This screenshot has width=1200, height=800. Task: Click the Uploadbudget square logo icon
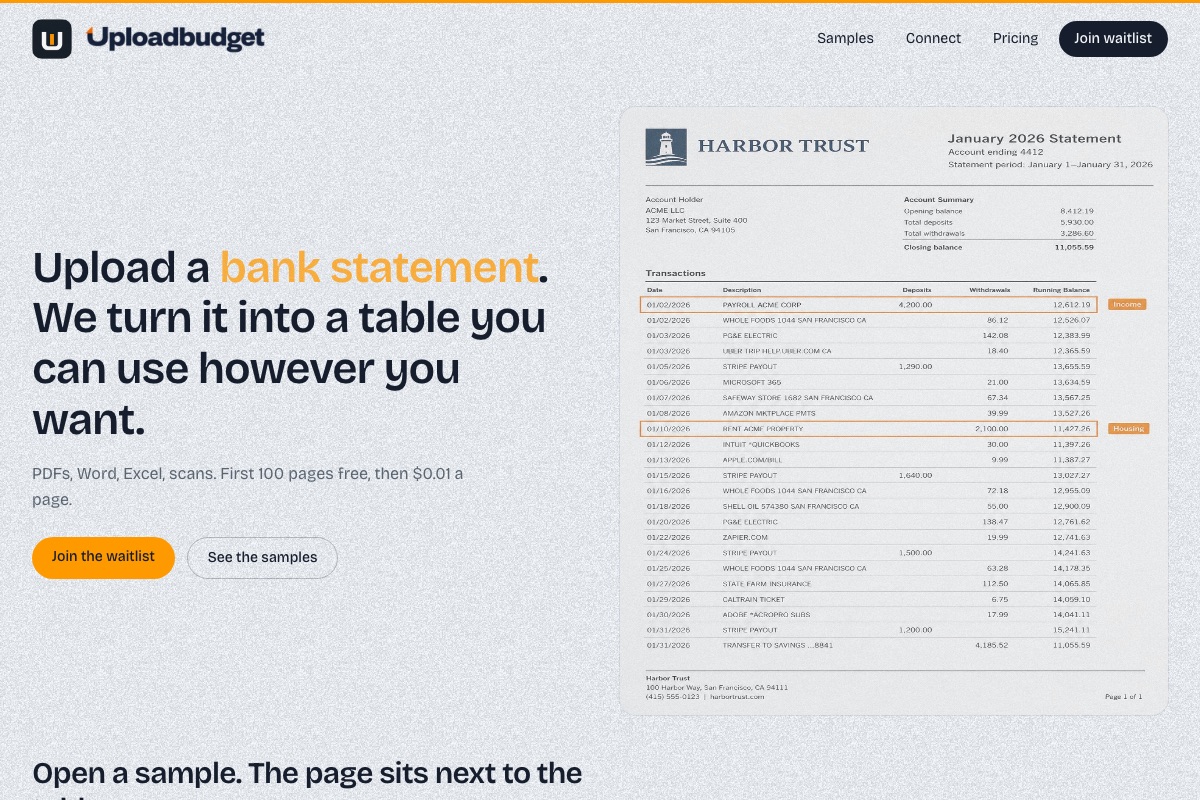(52, 39)
